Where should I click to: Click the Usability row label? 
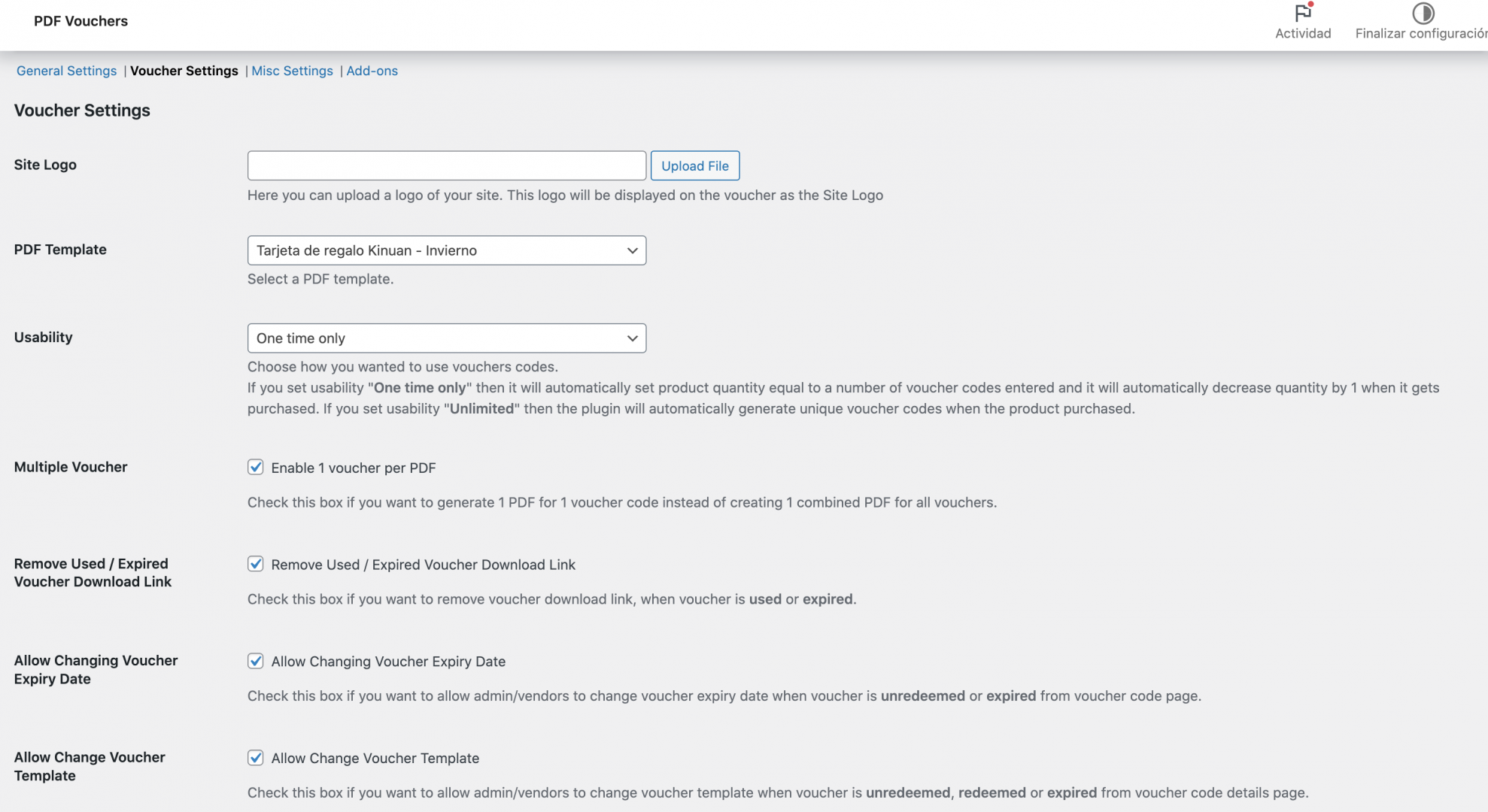coord(44,338)
